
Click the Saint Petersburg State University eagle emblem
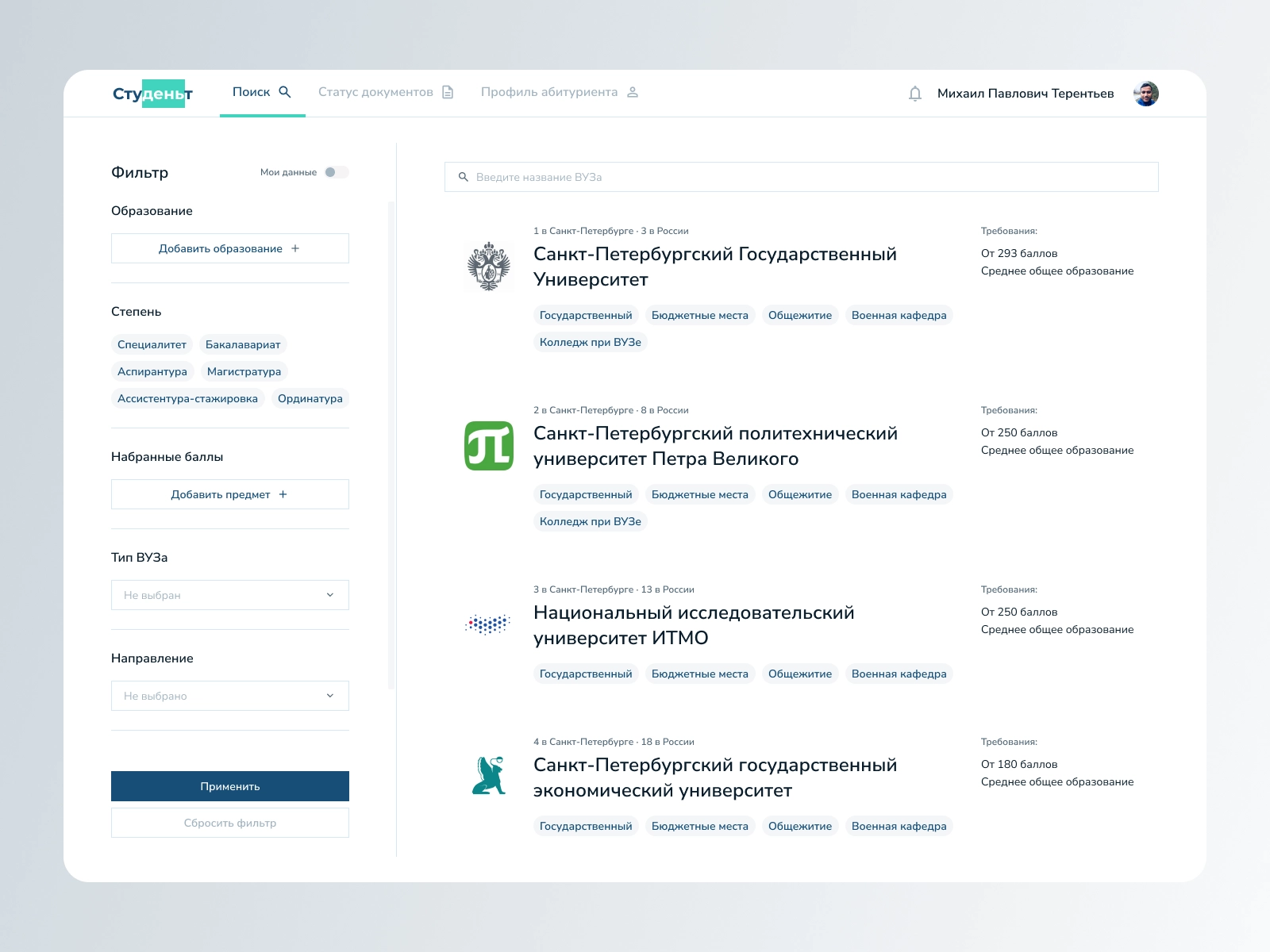pyautogui.click(x=489, y=267)
